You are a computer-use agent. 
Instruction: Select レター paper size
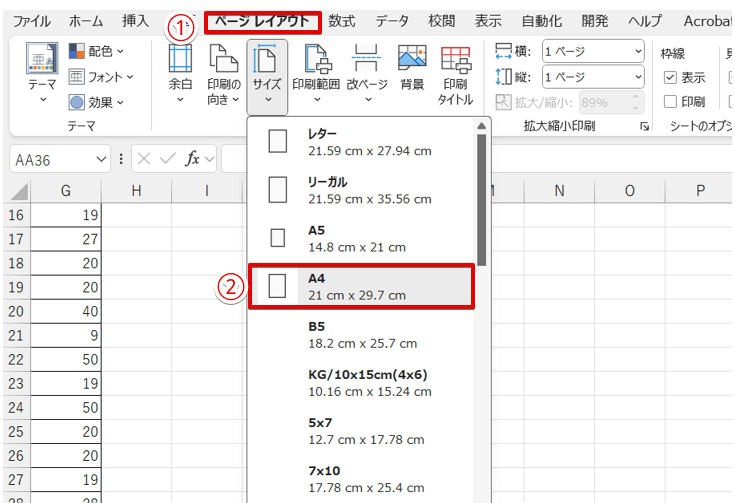click(x=361, y=142)
